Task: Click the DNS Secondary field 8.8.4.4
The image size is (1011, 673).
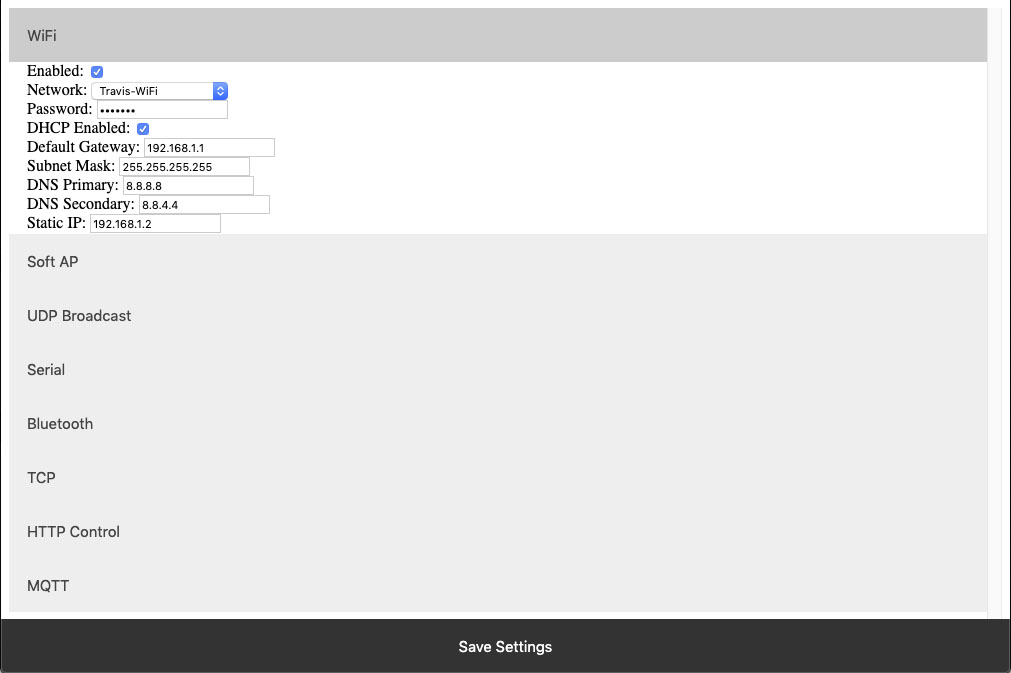Action: (204, 204)
